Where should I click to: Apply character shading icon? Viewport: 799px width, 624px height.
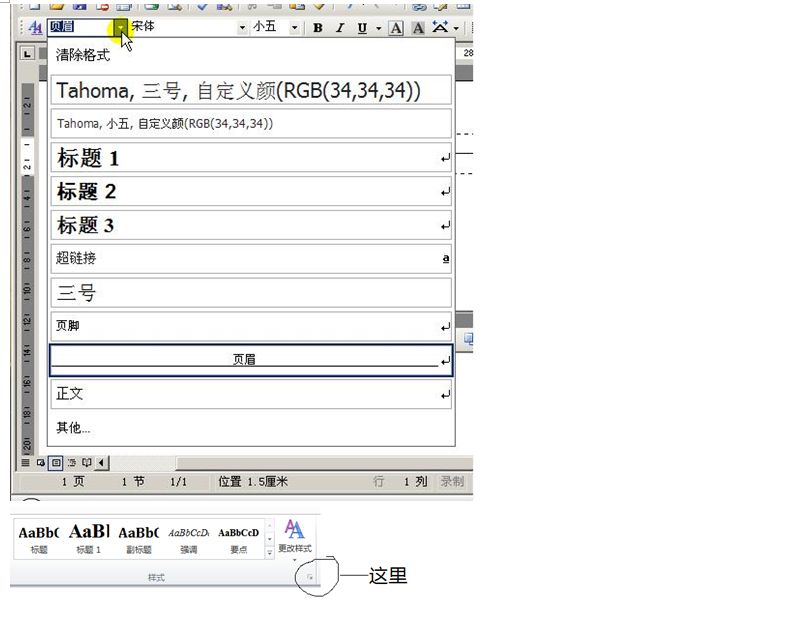418,28
